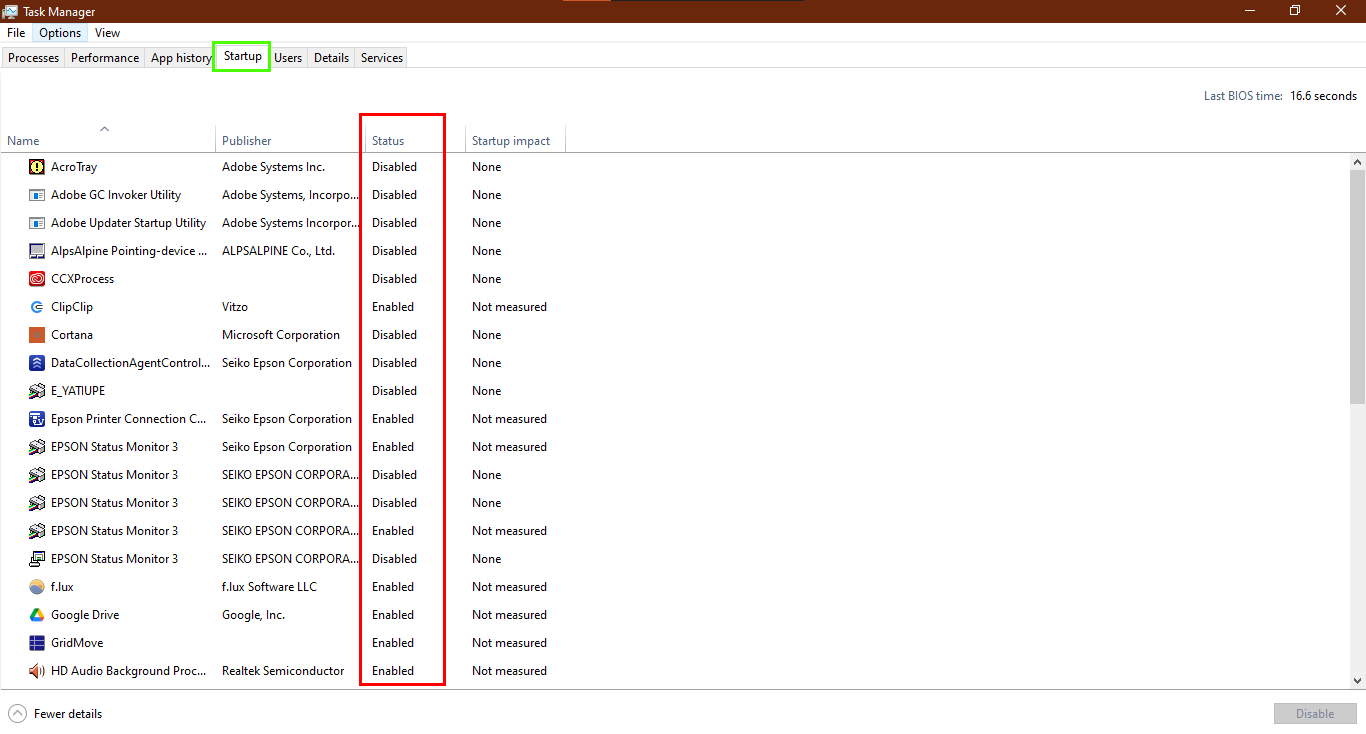Viewport: 1366px width, 734px height.
Task: Click the Epson Printer Connection icon
Action: [36, 419]
